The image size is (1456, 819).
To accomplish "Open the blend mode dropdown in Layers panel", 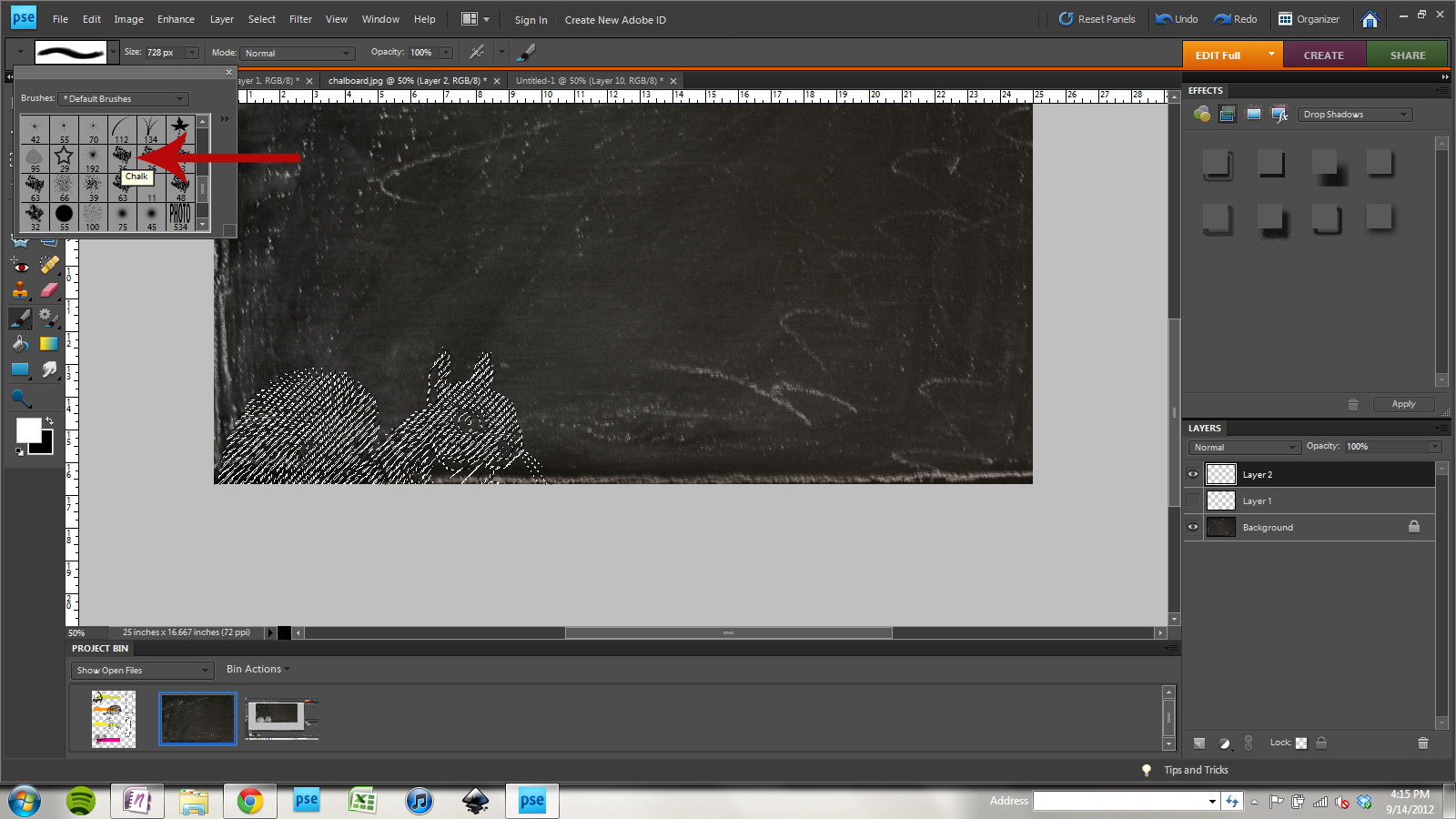I will click(x=1243, y=447).
